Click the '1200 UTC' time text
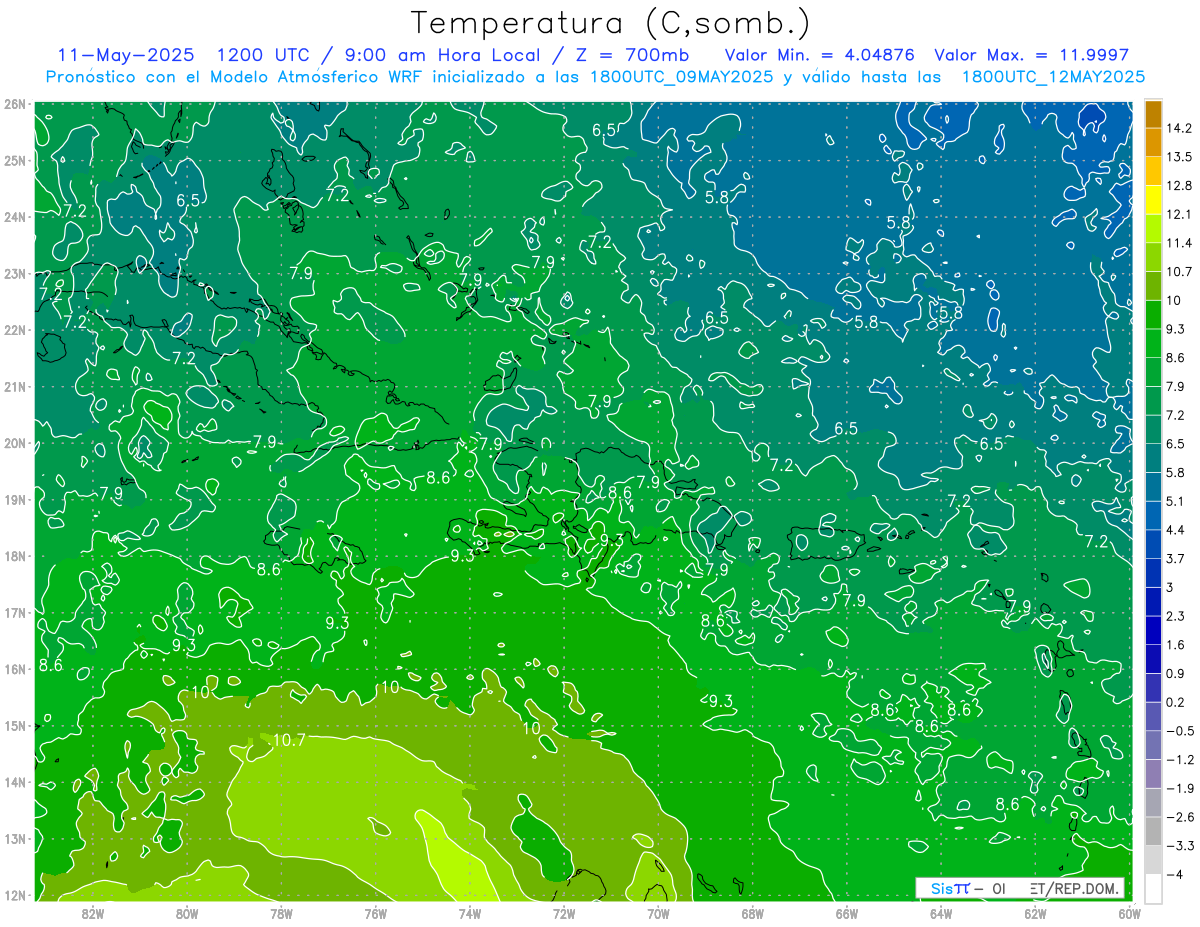The width and height of the screenshot is (1200, 927). tap(266, 55)
